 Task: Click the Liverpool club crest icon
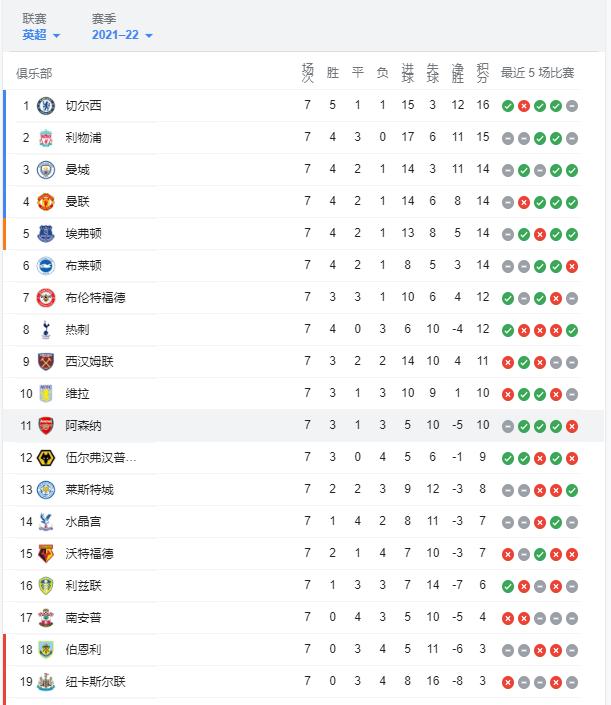pos(45,138)
